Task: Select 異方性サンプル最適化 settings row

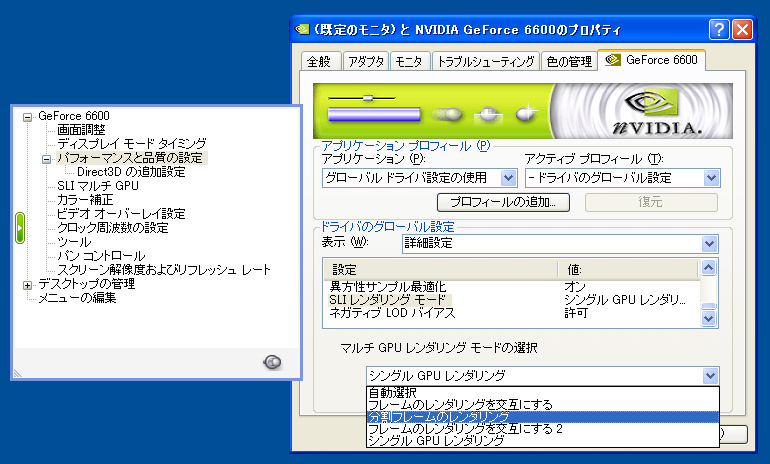Action: point(511,287)
